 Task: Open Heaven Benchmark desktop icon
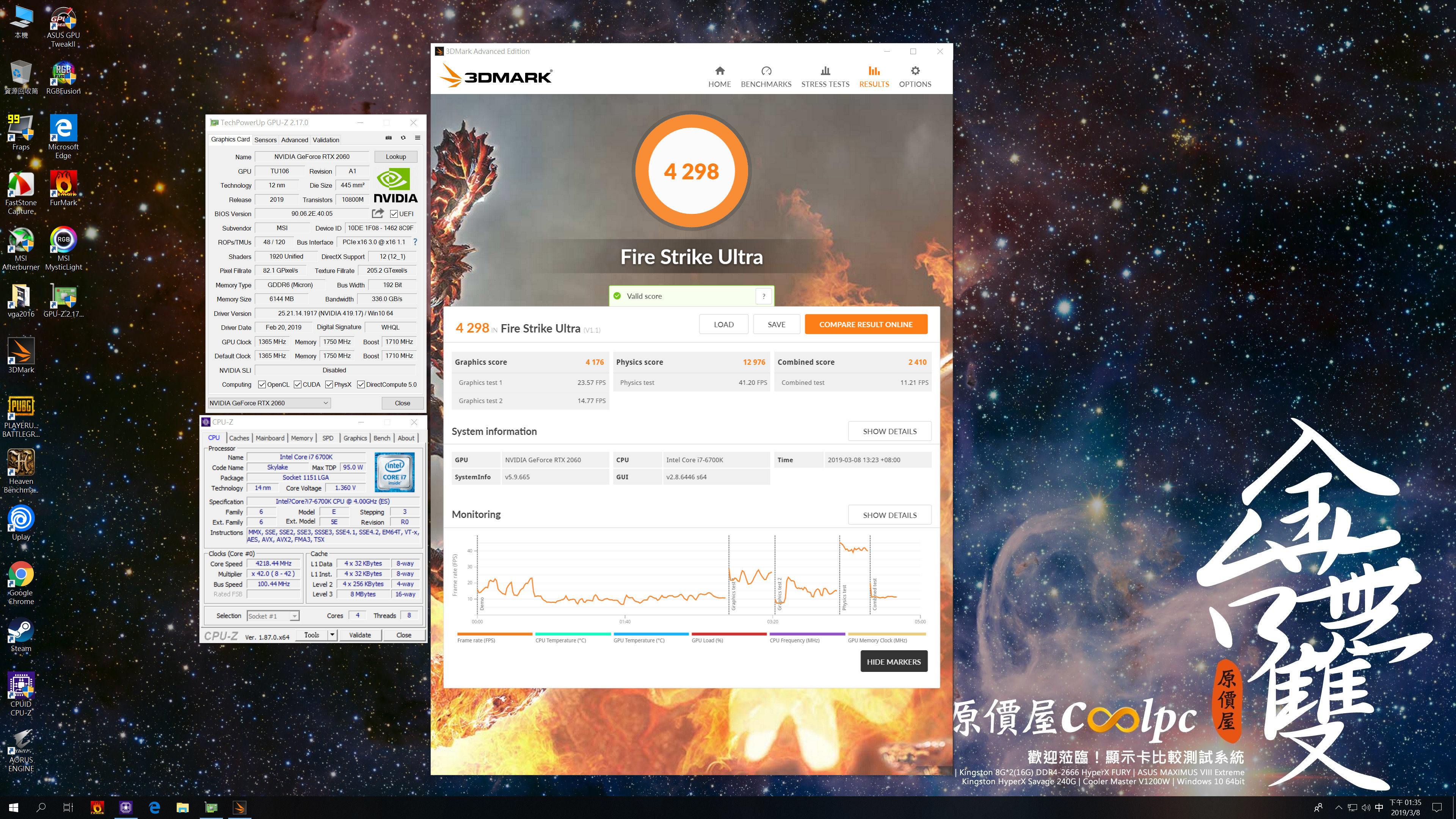tap(21, 471)
